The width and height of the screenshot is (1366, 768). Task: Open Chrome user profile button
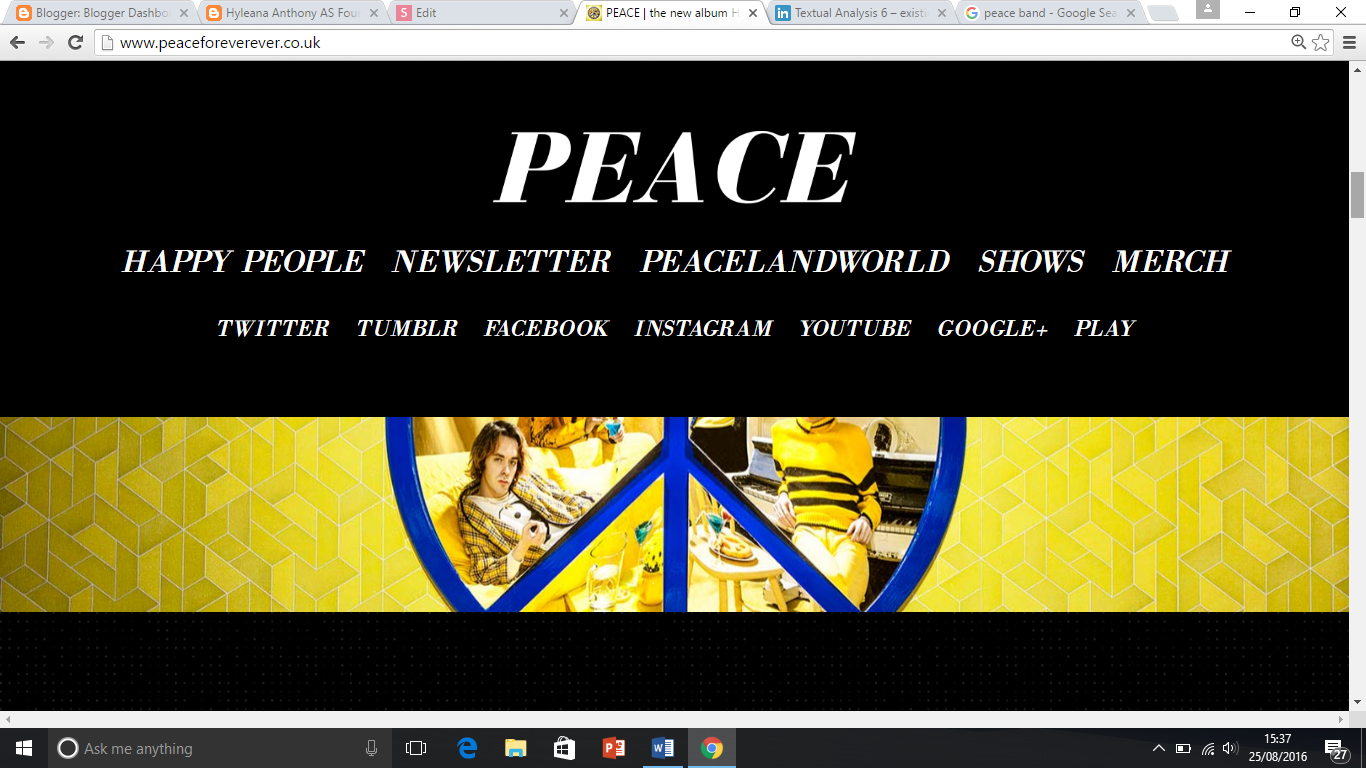point(1208,9)
